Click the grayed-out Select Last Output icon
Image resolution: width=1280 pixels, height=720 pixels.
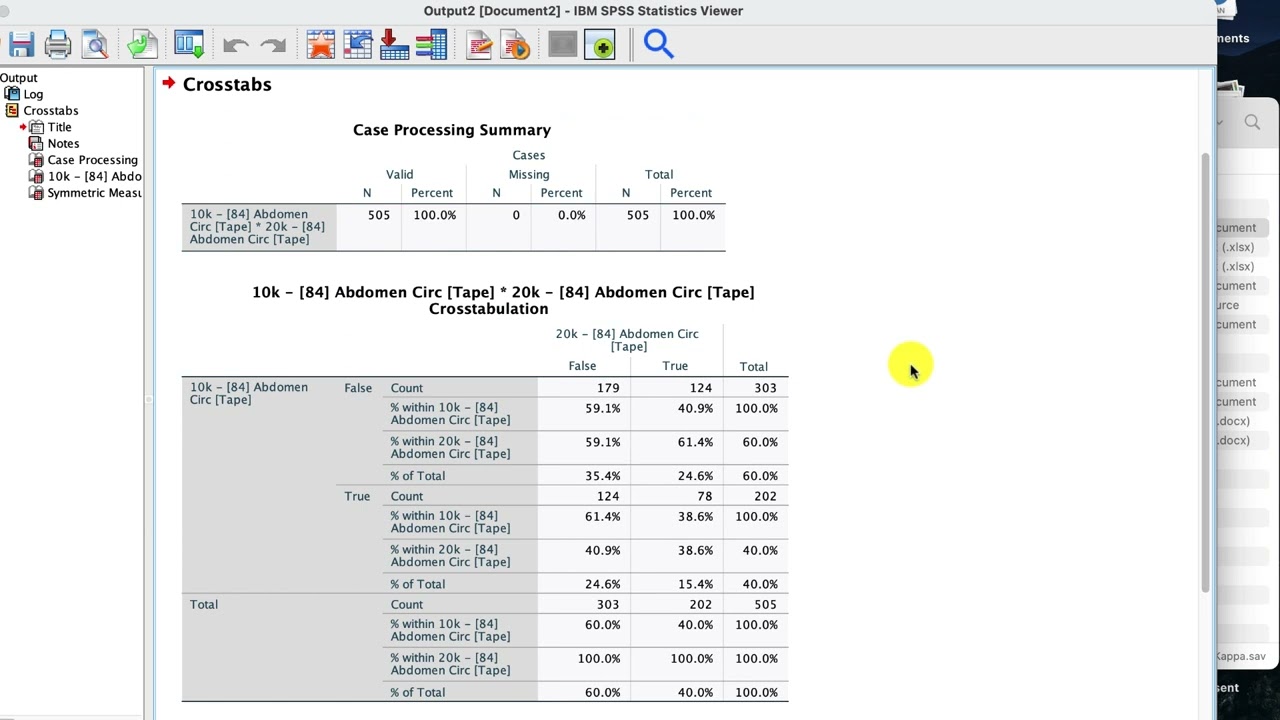click(x=563, y=45)
